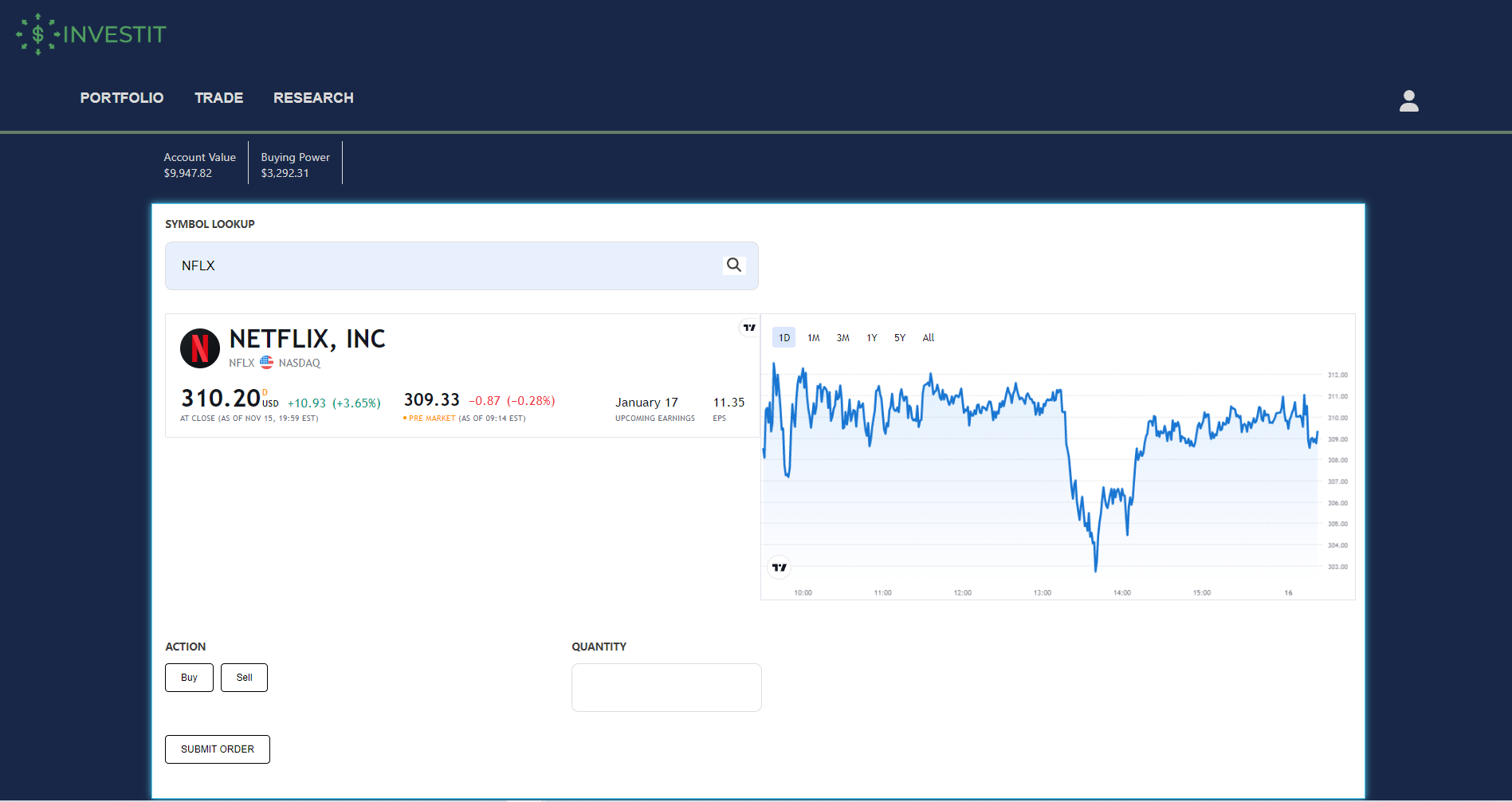The image size is (1512, 802).
Task: Click the search magnifier in symbol lookup
Action: point(733,265)
